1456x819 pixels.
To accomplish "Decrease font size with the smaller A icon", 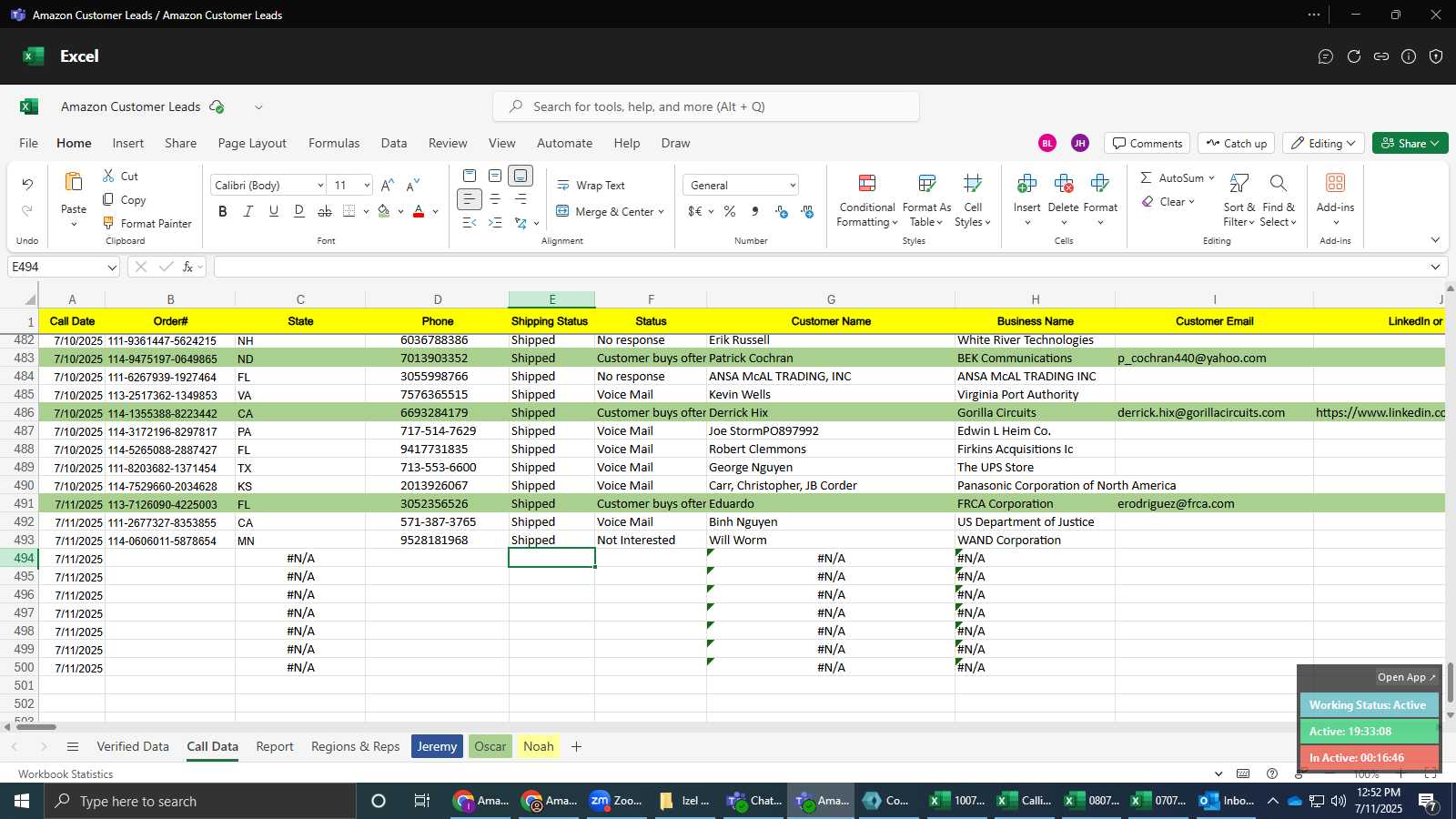I will pos(412,185).
